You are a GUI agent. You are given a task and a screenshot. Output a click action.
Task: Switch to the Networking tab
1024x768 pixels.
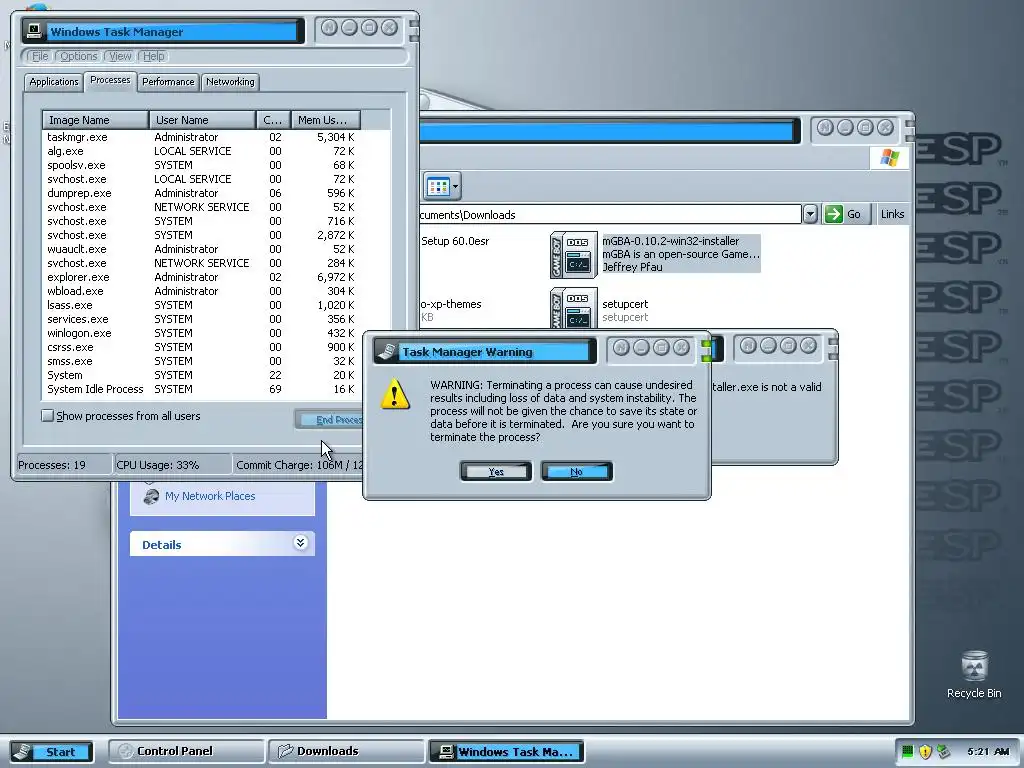pyautogui.click(x=230, y=82)
